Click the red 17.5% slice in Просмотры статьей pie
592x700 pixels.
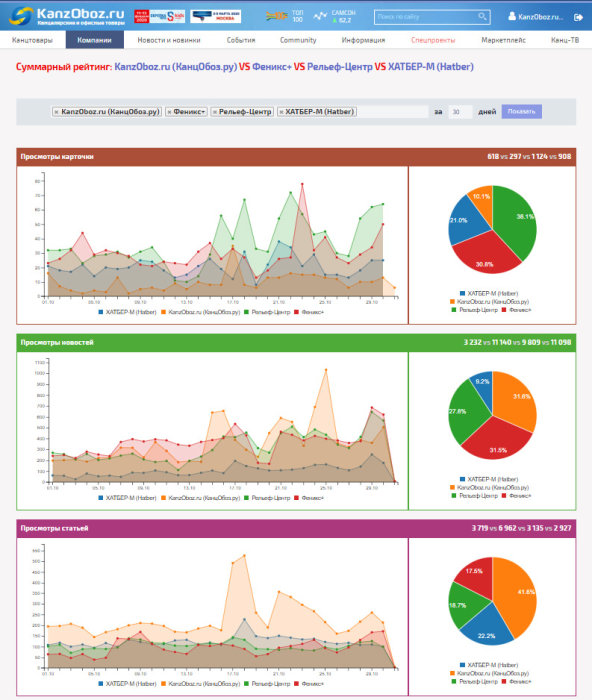477,576
